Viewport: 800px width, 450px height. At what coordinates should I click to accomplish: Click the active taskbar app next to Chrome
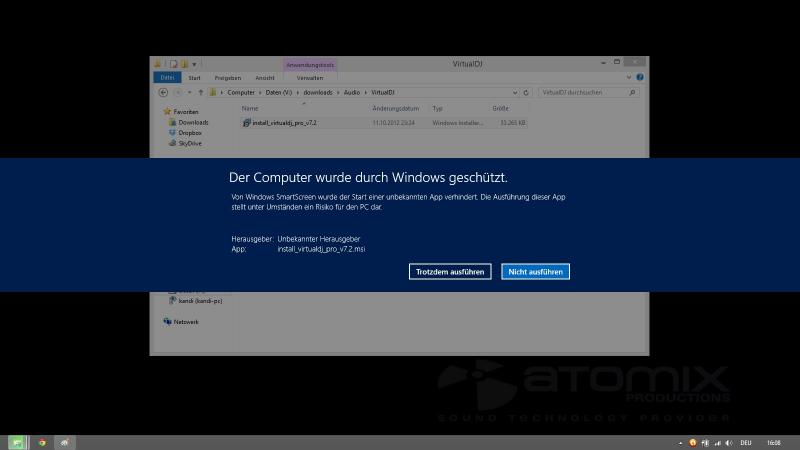(64, 442)
